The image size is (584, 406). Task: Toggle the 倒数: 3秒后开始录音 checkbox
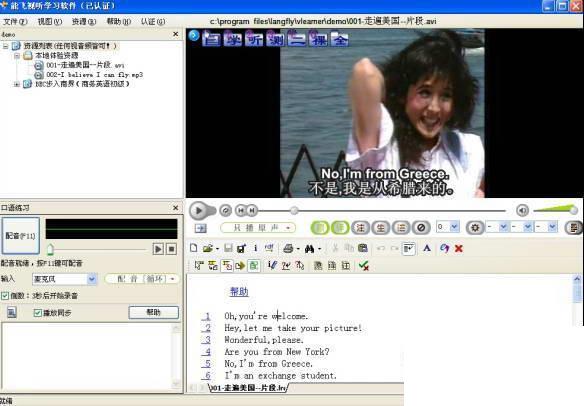[5, 296]
